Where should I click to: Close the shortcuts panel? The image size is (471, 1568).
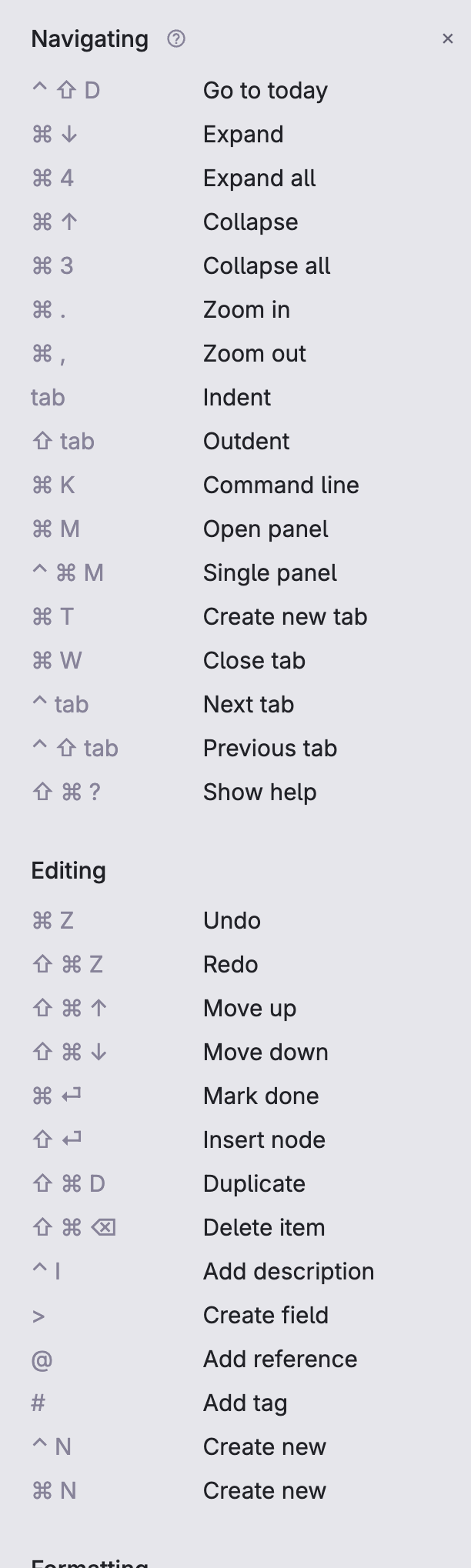pos(449,38)
